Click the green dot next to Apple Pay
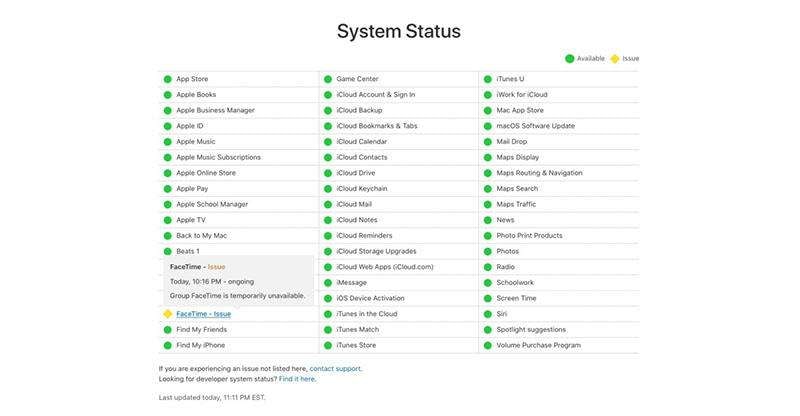 [x=168, y=189]
